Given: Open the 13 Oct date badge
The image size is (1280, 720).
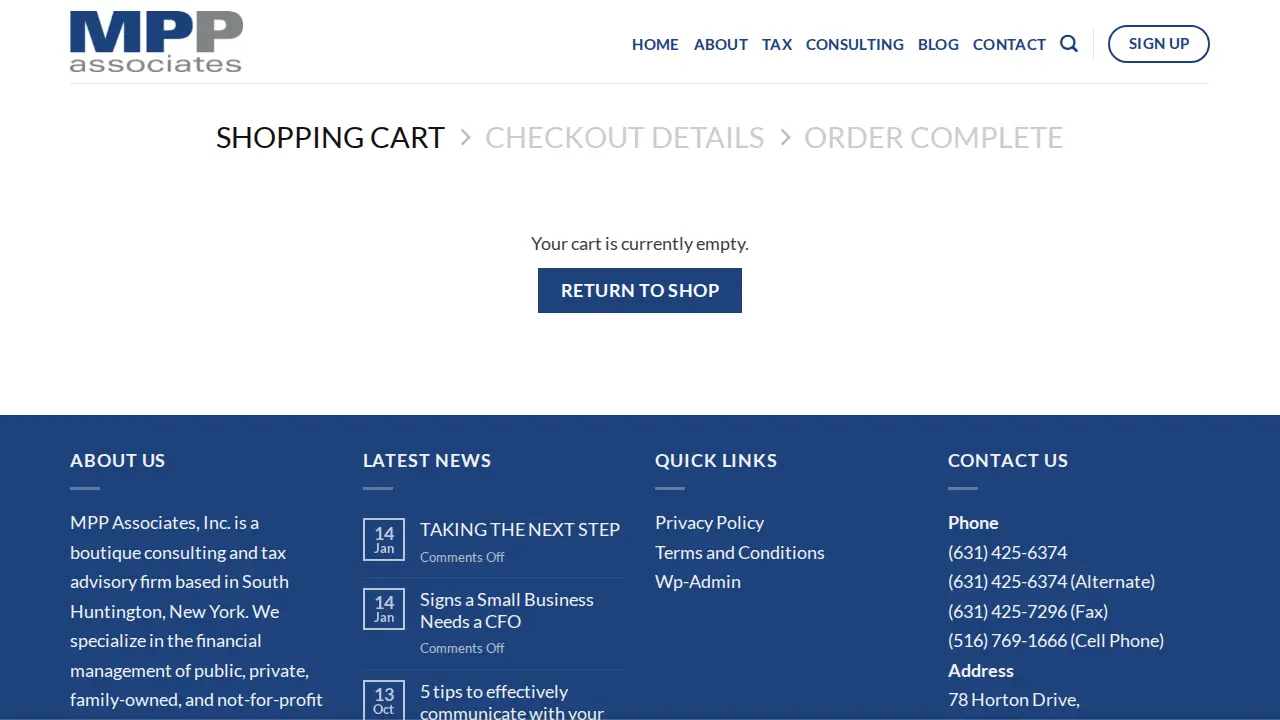Looking at the screenshot, I should (384, 700).
